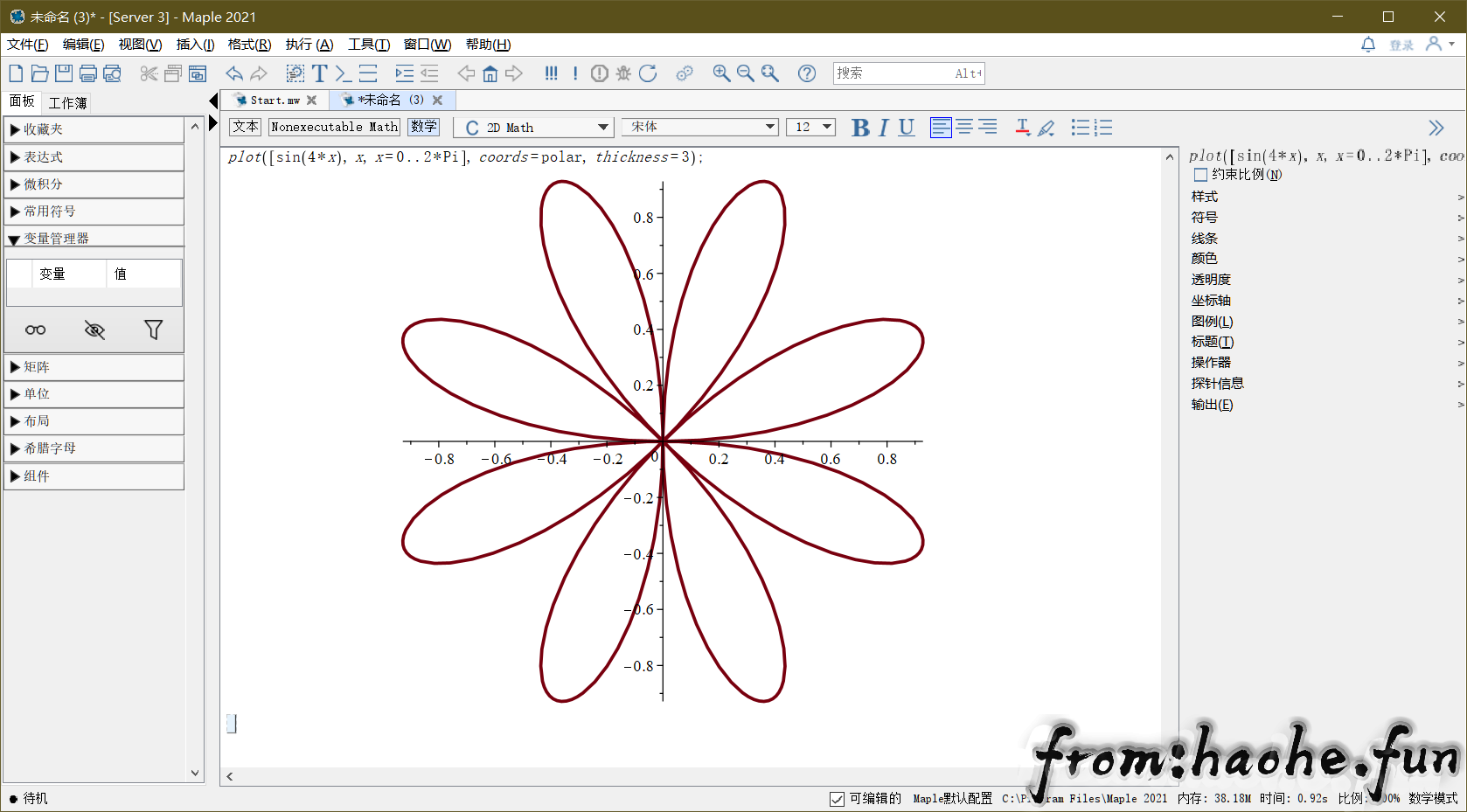Click the print icon
This screenshot has width=1467, height=812.
tap(87, 73)
